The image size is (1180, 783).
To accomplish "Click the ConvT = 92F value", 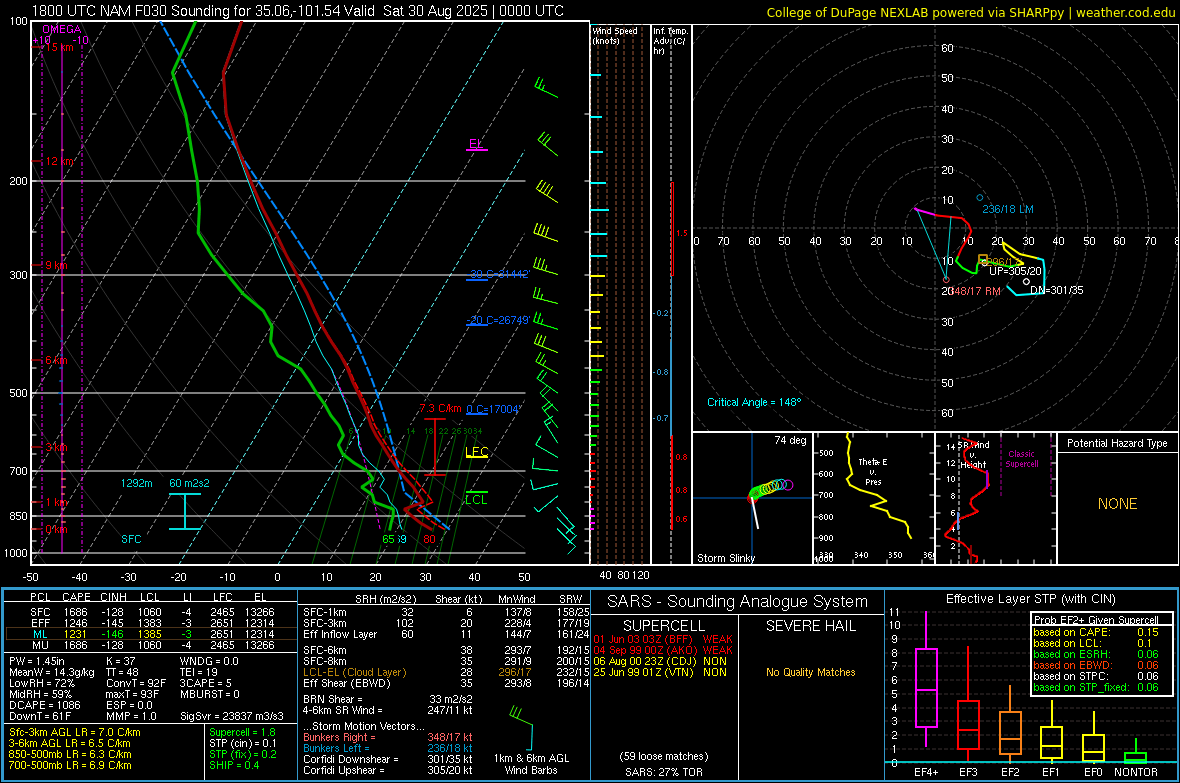I will click(x=136, y=684).
